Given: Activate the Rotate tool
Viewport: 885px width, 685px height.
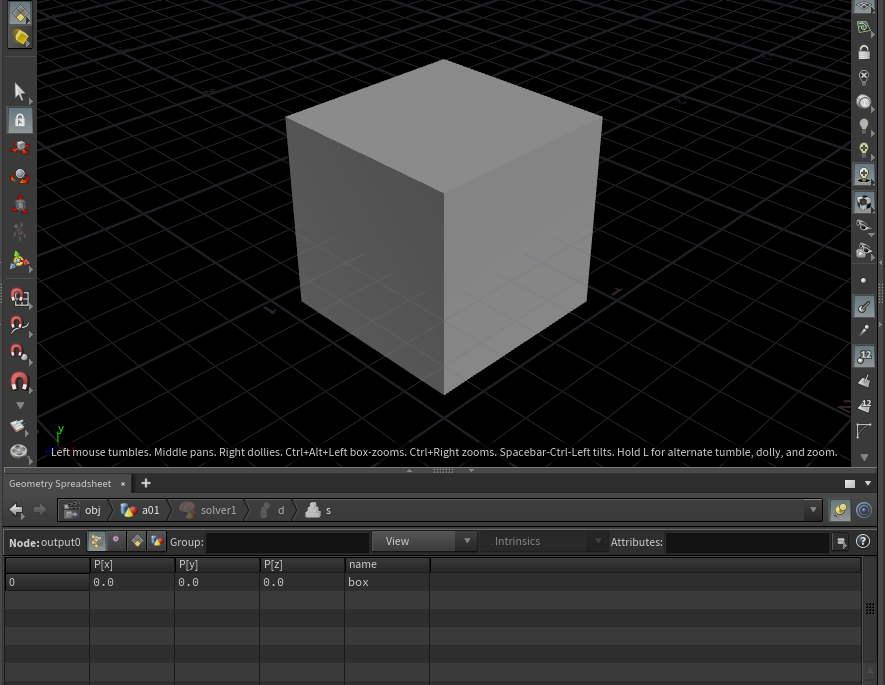Looking at the screenshot, I should click(20, 176).
